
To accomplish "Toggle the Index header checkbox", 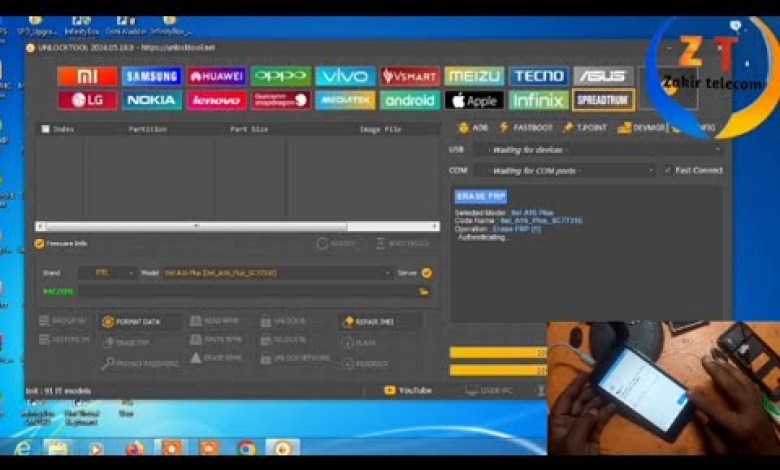I will 46,129.
